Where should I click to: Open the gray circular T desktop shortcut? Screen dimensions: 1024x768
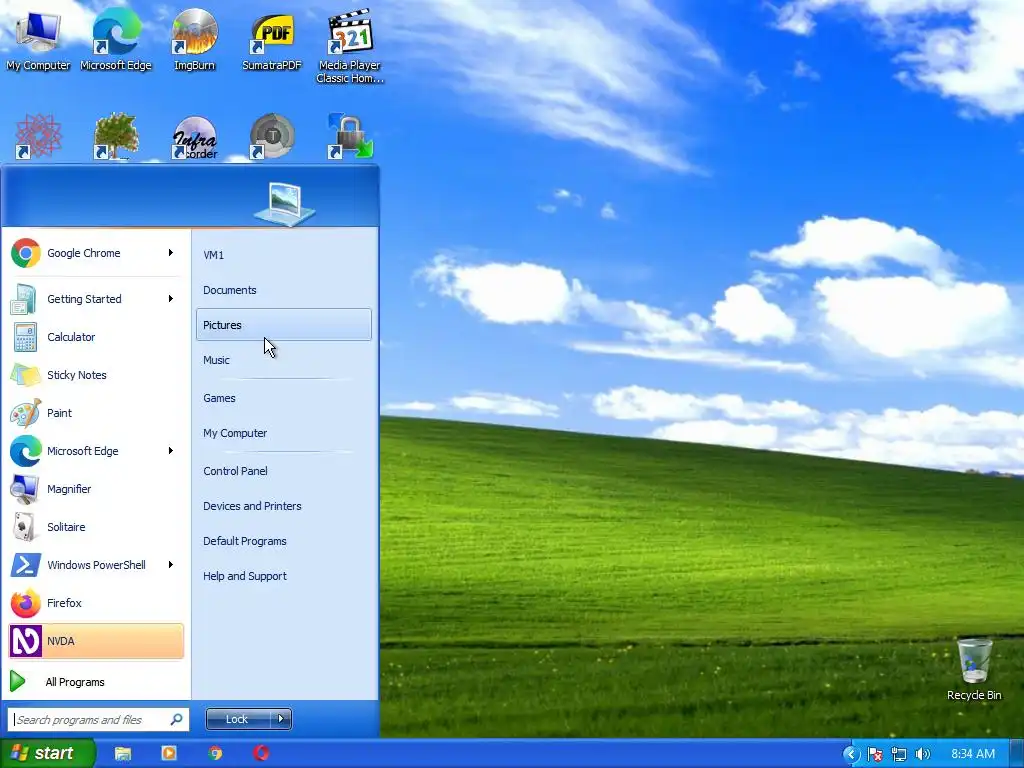click(x=272, y=136)
